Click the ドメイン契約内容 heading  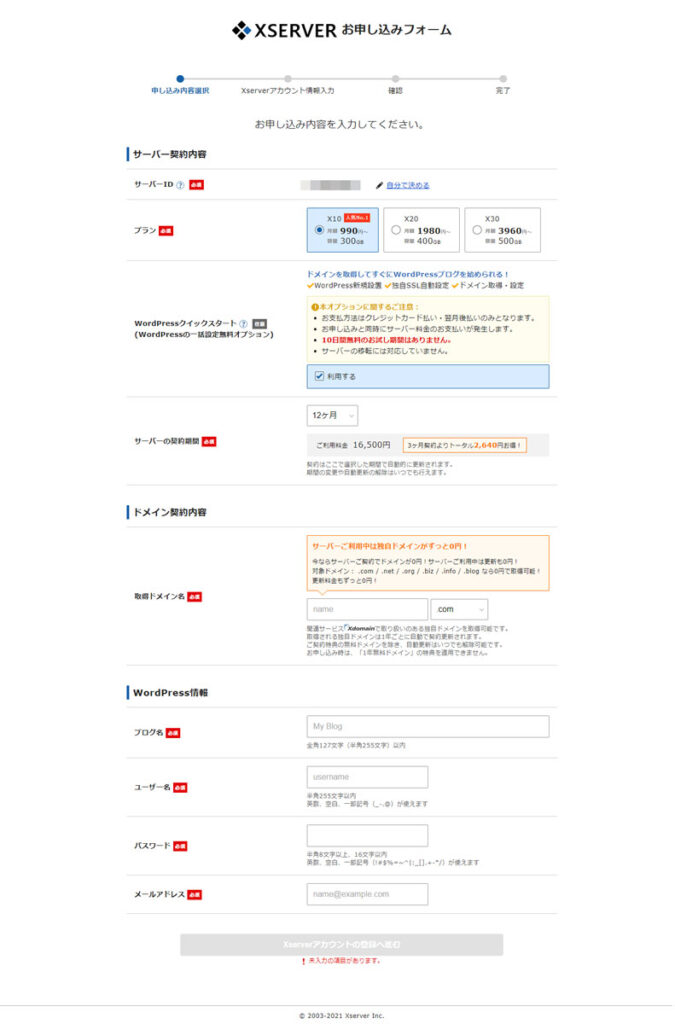point(170,513)
